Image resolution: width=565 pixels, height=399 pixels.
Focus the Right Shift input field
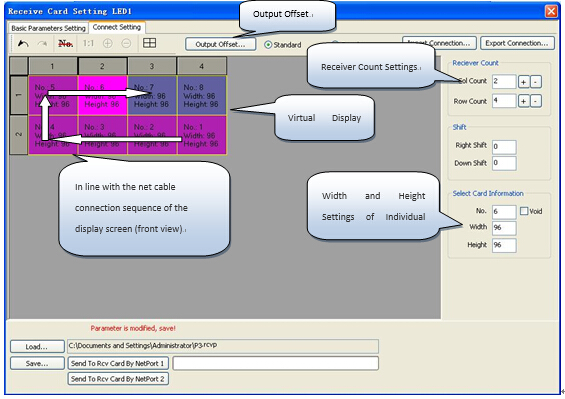(504, 147)
